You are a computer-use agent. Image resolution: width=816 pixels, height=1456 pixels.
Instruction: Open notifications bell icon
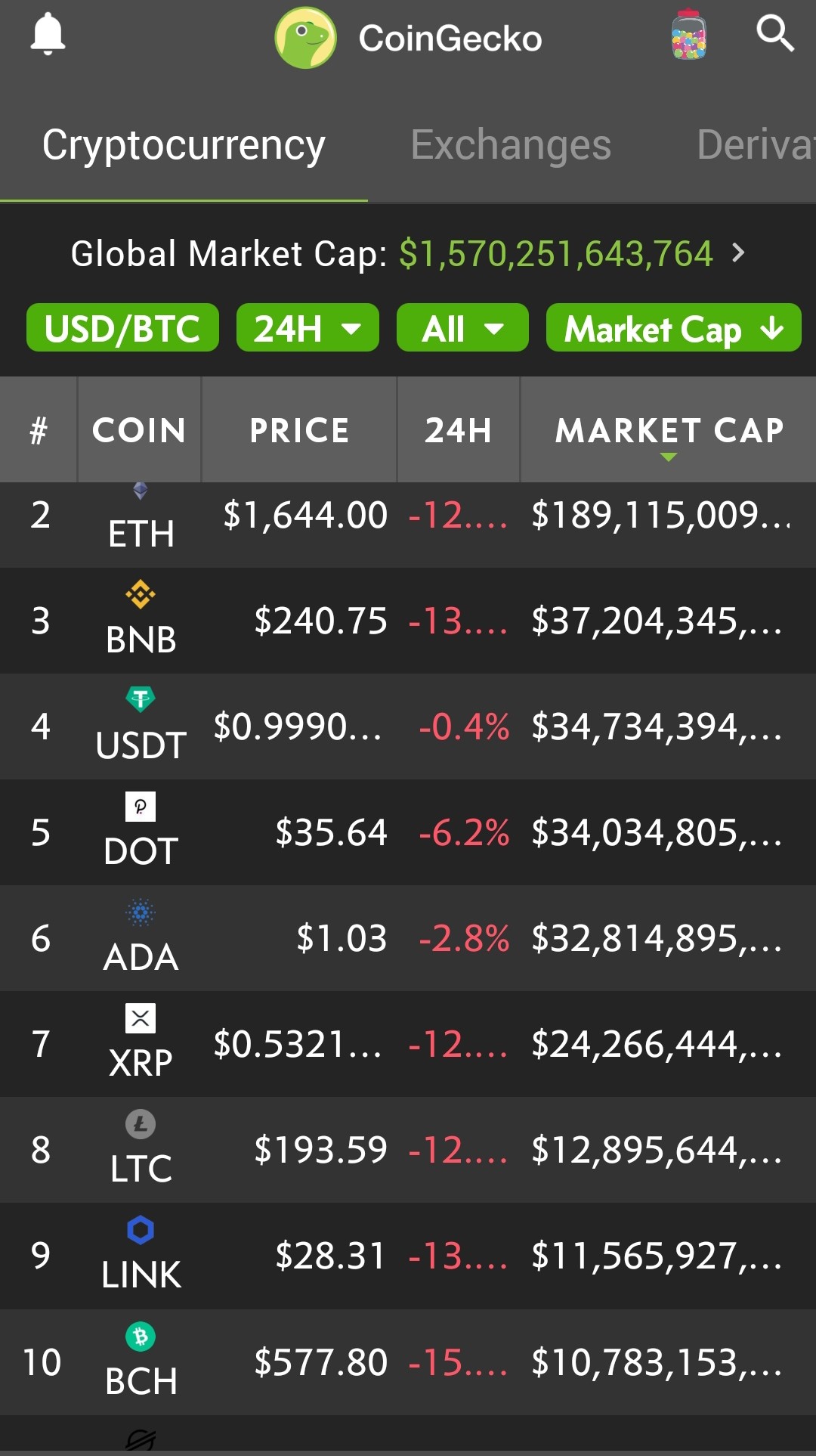click(48, 35)
